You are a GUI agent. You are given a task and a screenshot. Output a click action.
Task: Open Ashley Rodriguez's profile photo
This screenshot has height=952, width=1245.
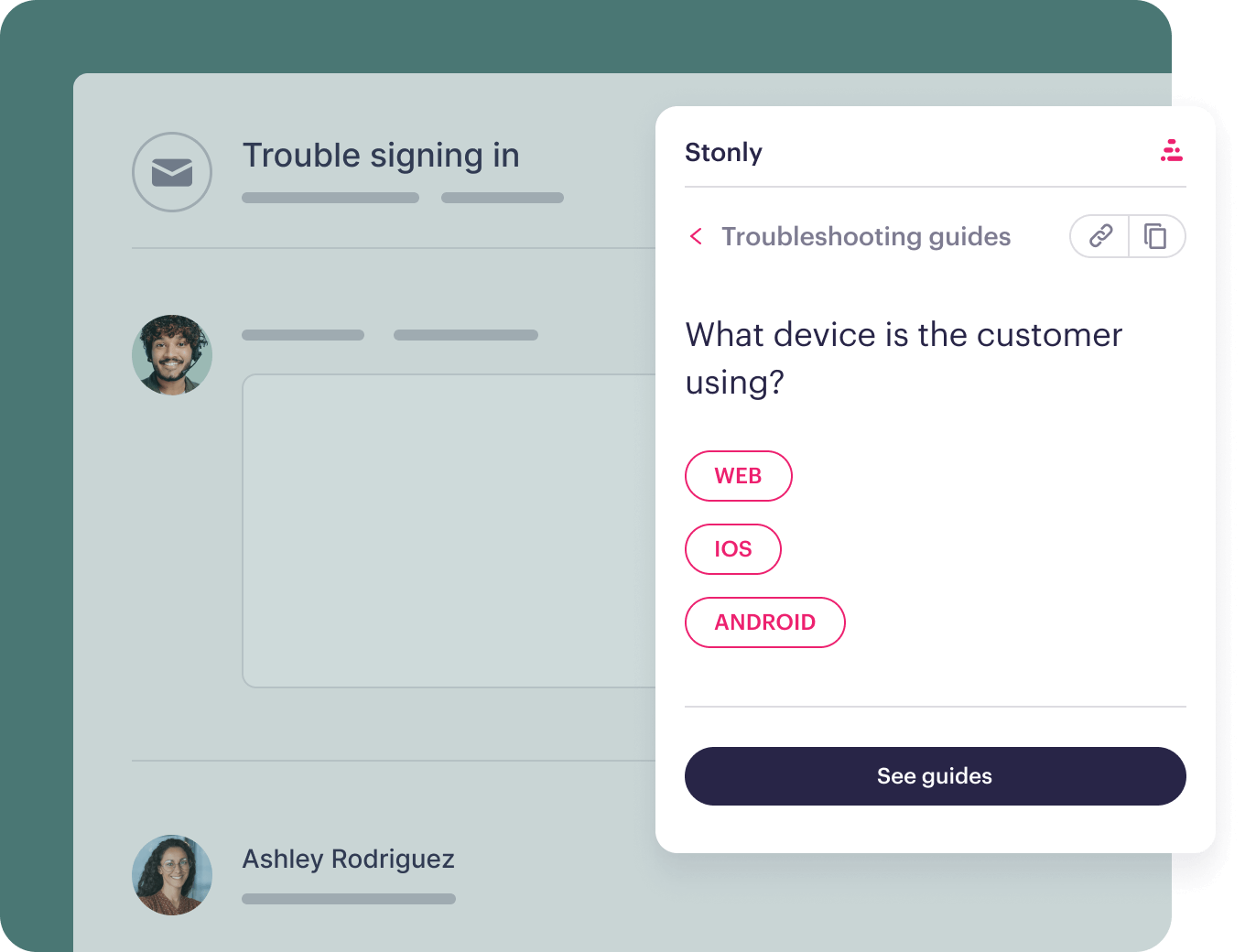click(x=172, y=874)
